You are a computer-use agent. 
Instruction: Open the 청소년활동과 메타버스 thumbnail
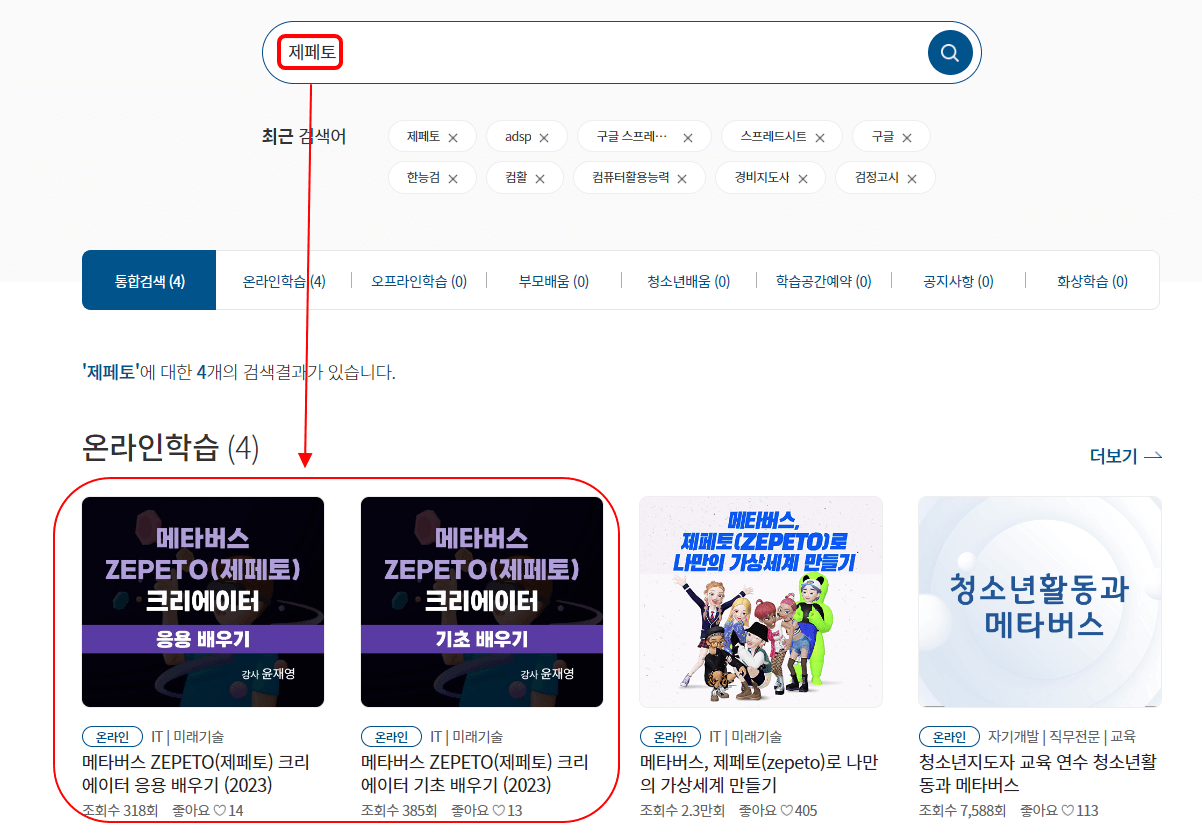pos(1040,602)
